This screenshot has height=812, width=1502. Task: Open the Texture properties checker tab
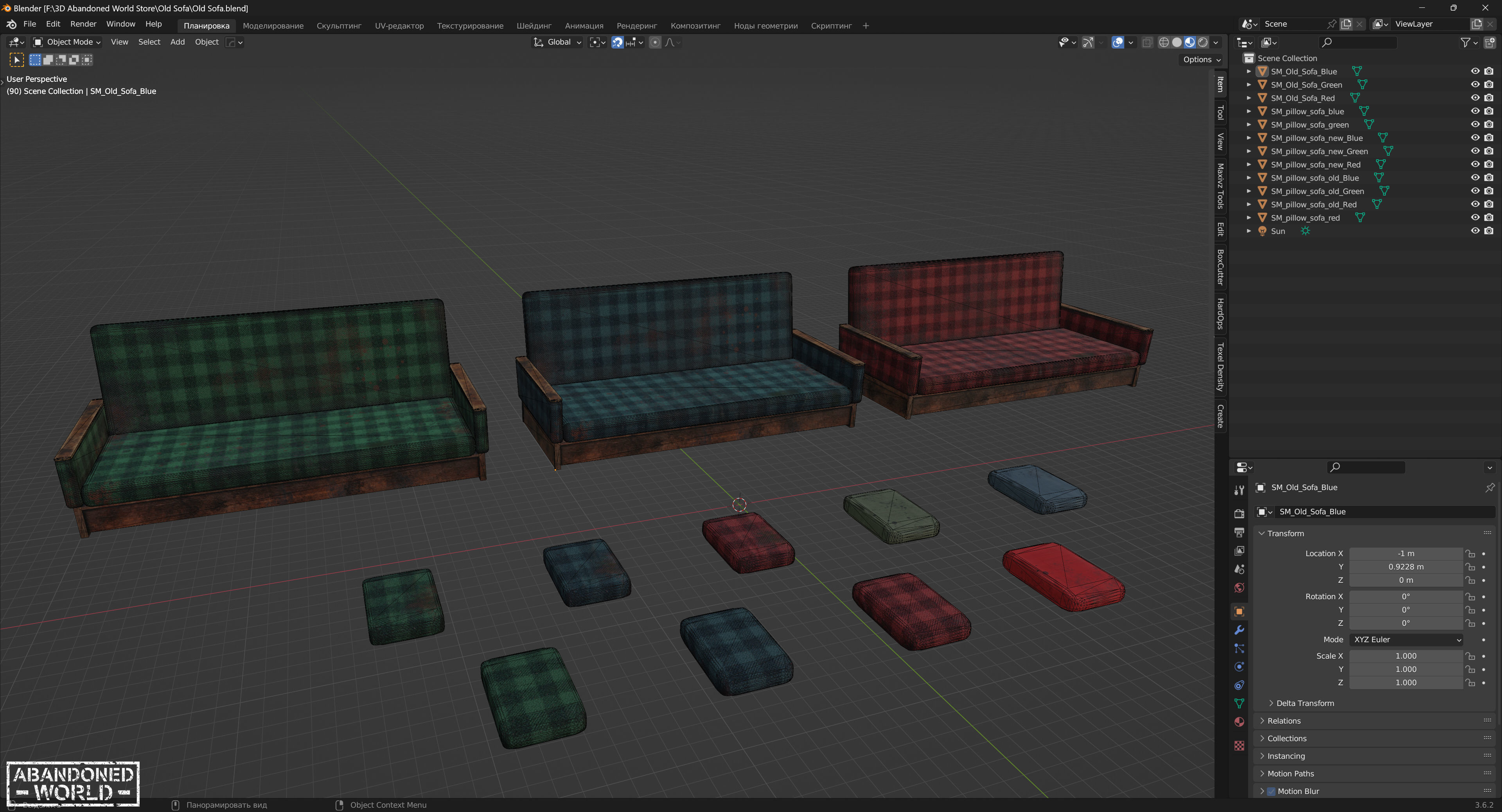pos(1239,746)
